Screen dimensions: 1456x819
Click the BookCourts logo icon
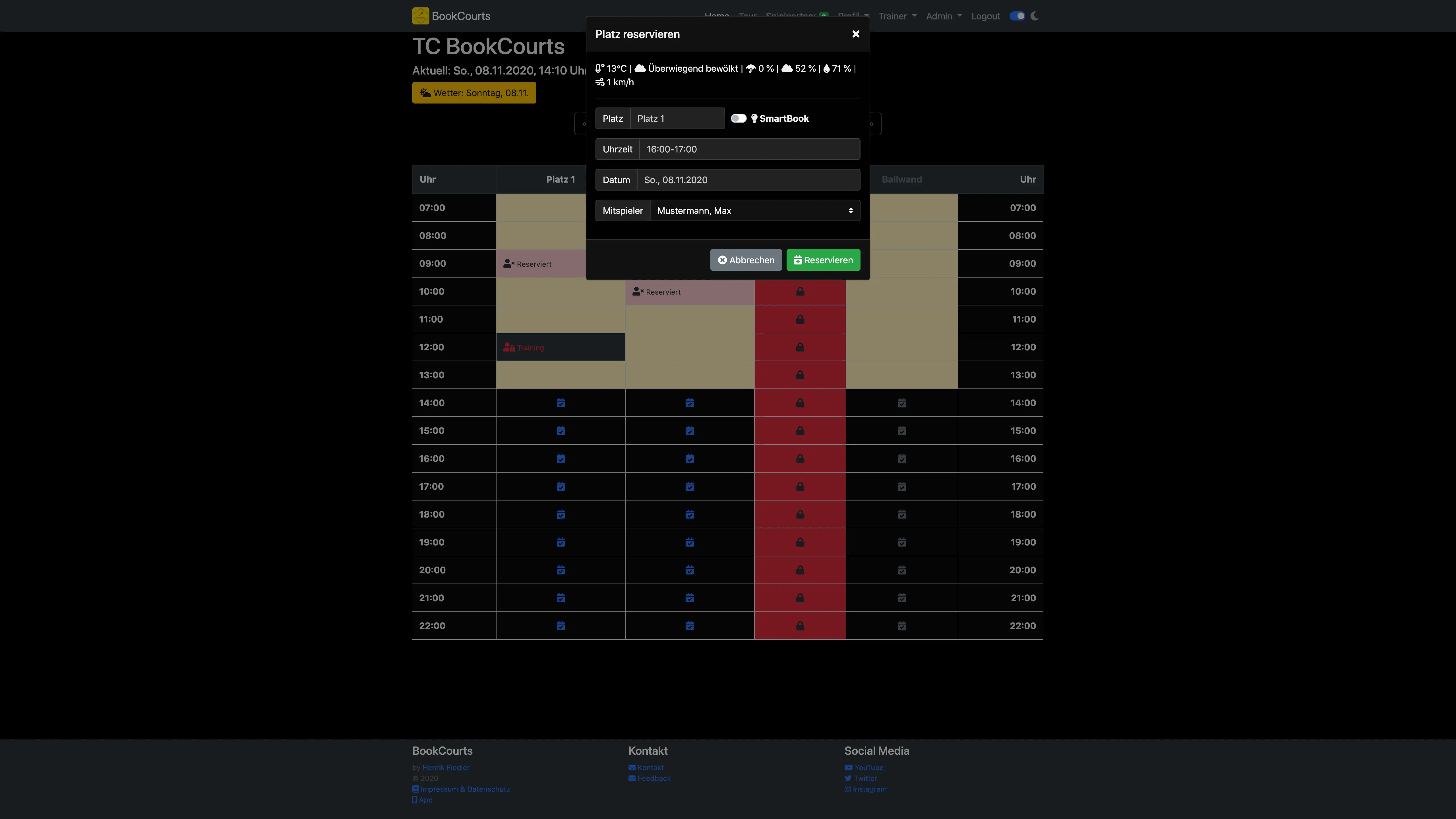pos(421,16)
